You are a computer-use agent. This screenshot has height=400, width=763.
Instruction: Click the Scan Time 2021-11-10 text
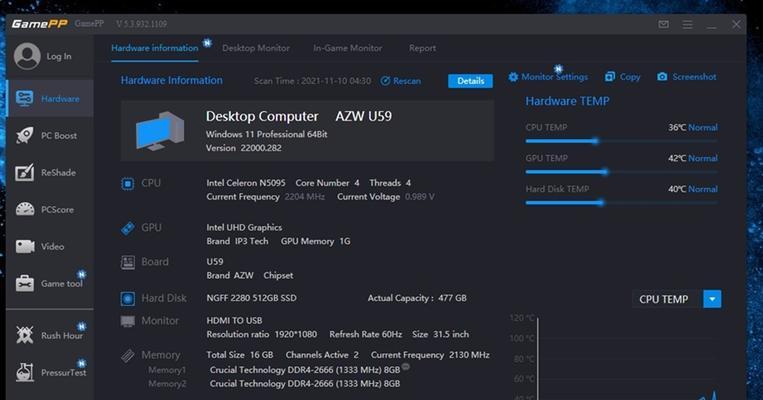click(312, 81)
